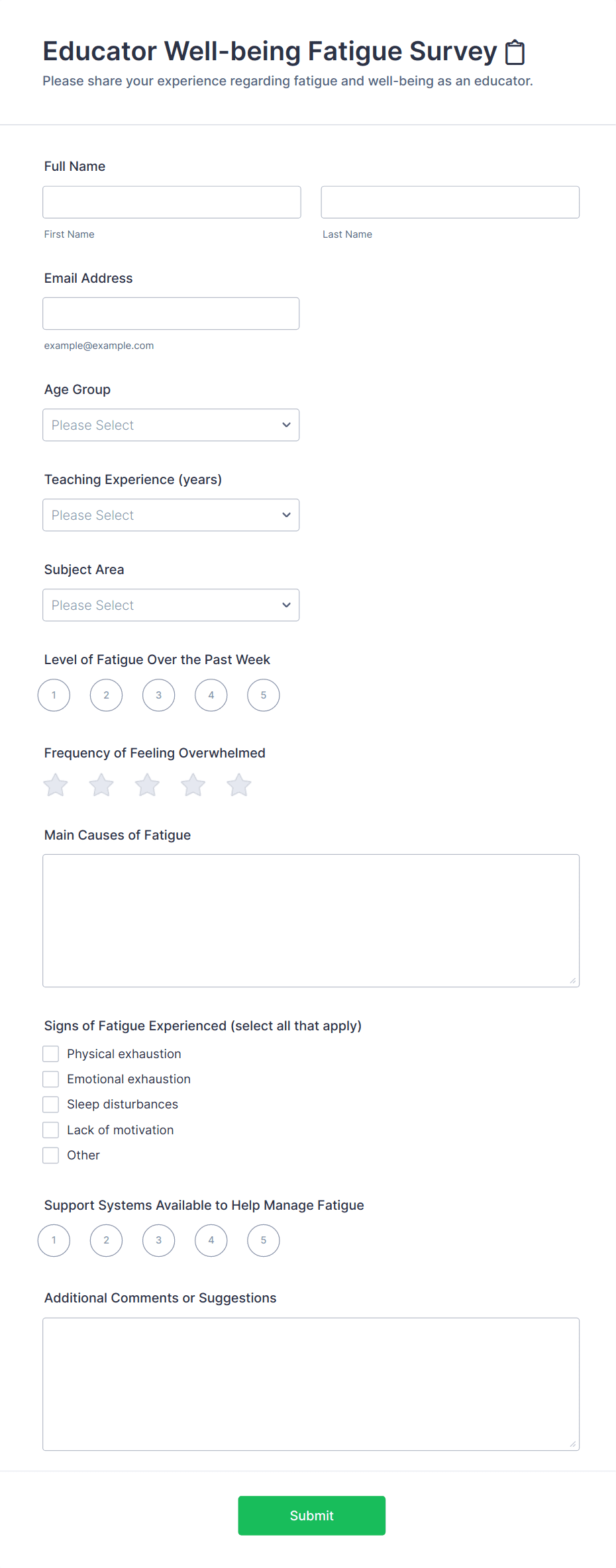Click the first star under Feeling Overwhelmed

pos(56,785)
